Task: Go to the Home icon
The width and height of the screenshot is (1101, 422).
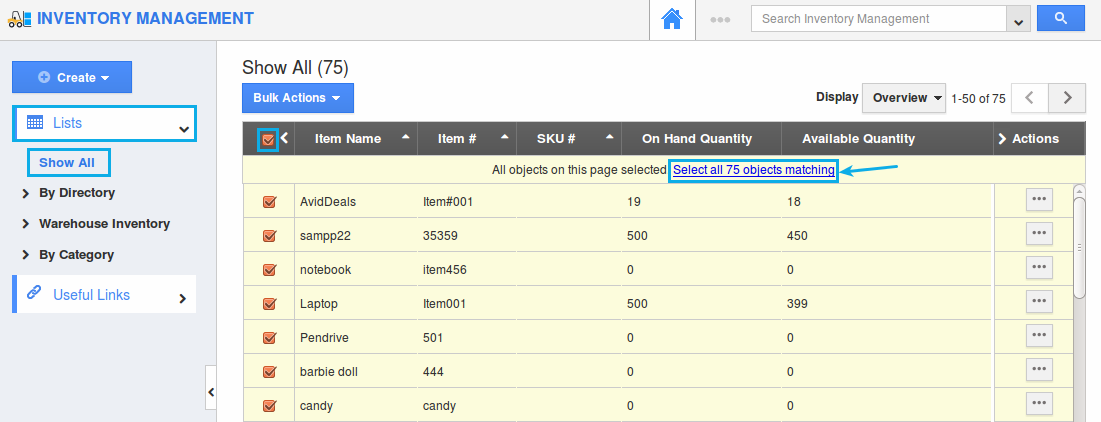Action: pos(672,20)
